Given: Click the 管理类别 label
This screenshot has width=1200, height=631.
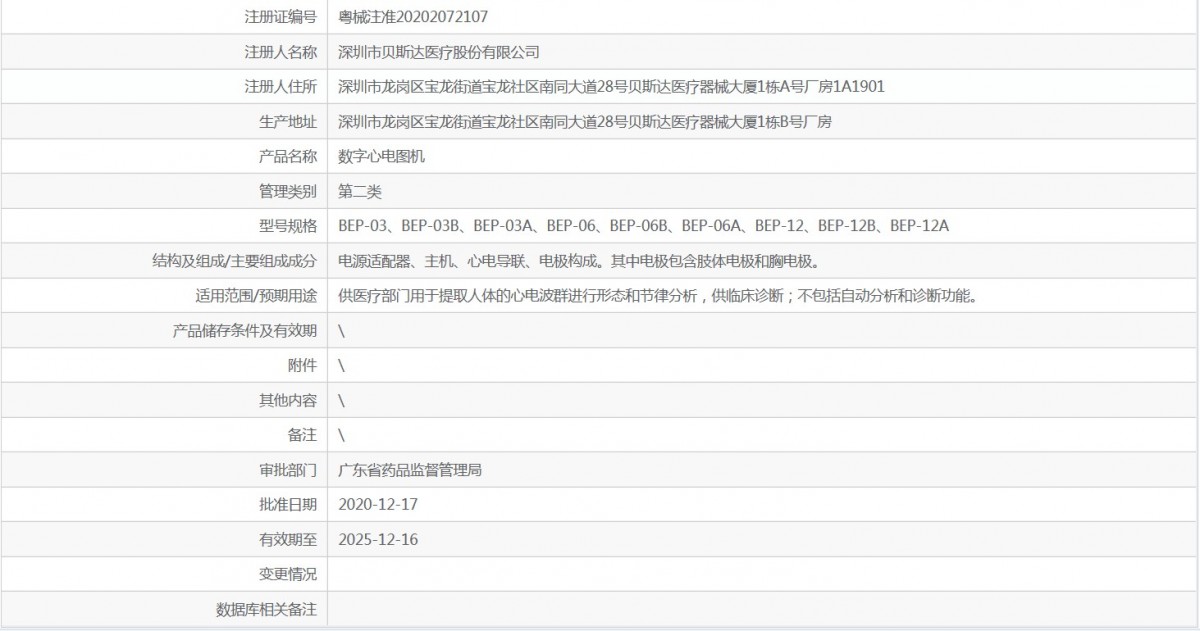Looking at the screenshot, I should pyautogui.click(x=288, y=191).
